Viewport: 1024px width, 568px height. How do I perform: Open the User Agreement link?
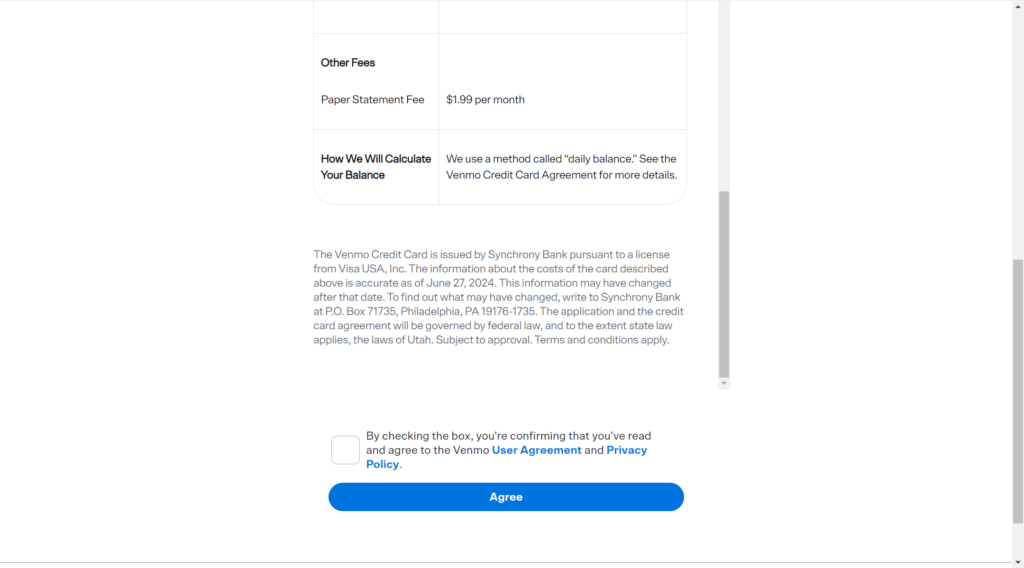[536, 450]
